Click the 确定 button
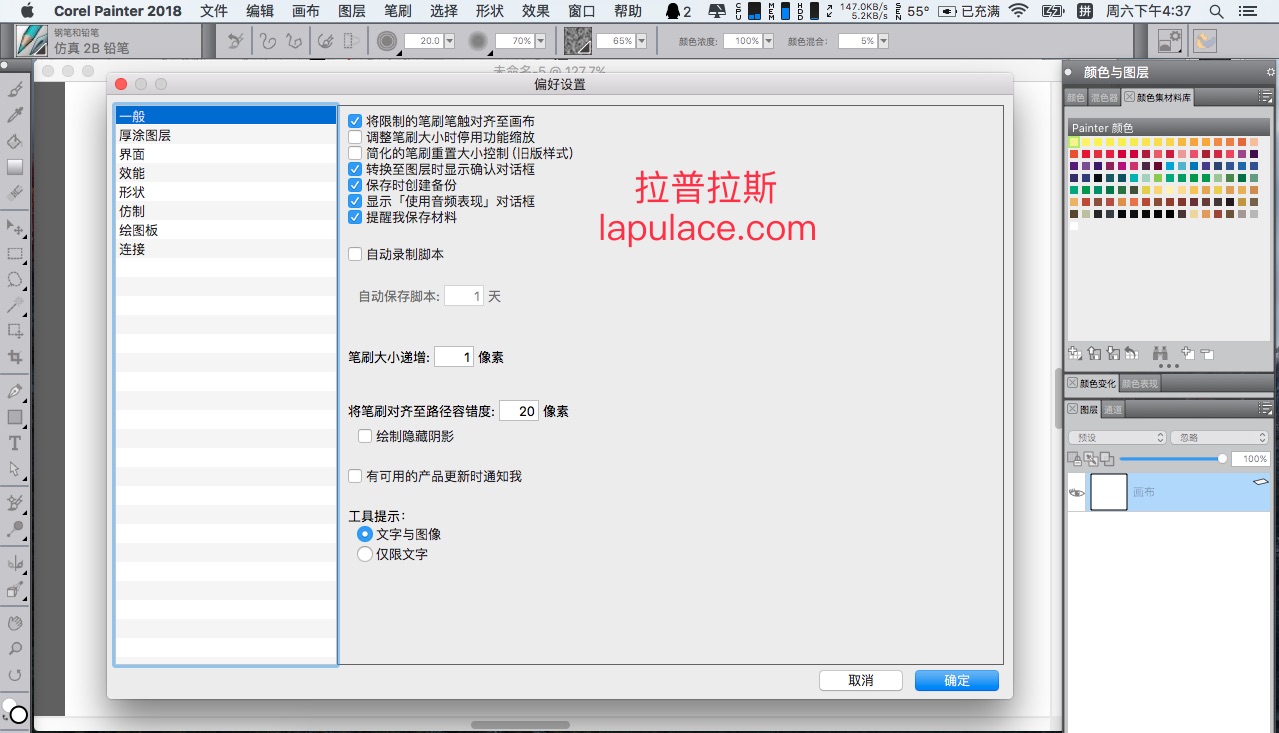 click(957, 680)
